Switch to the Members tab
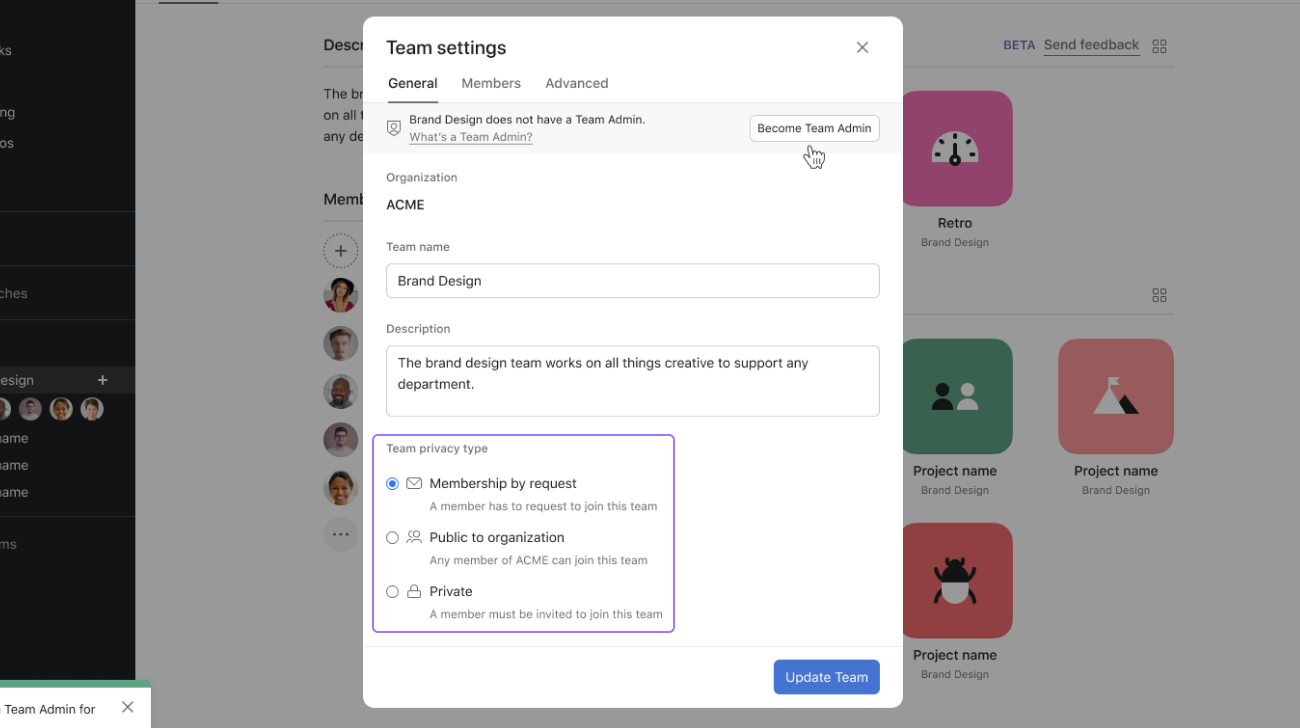 pyautogui.click(x=490, y=84)
